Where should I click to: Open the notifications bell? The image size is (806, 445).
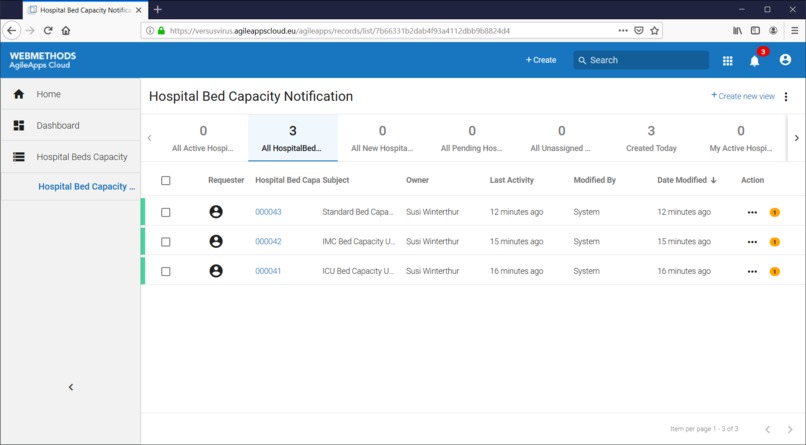[754, 61]
